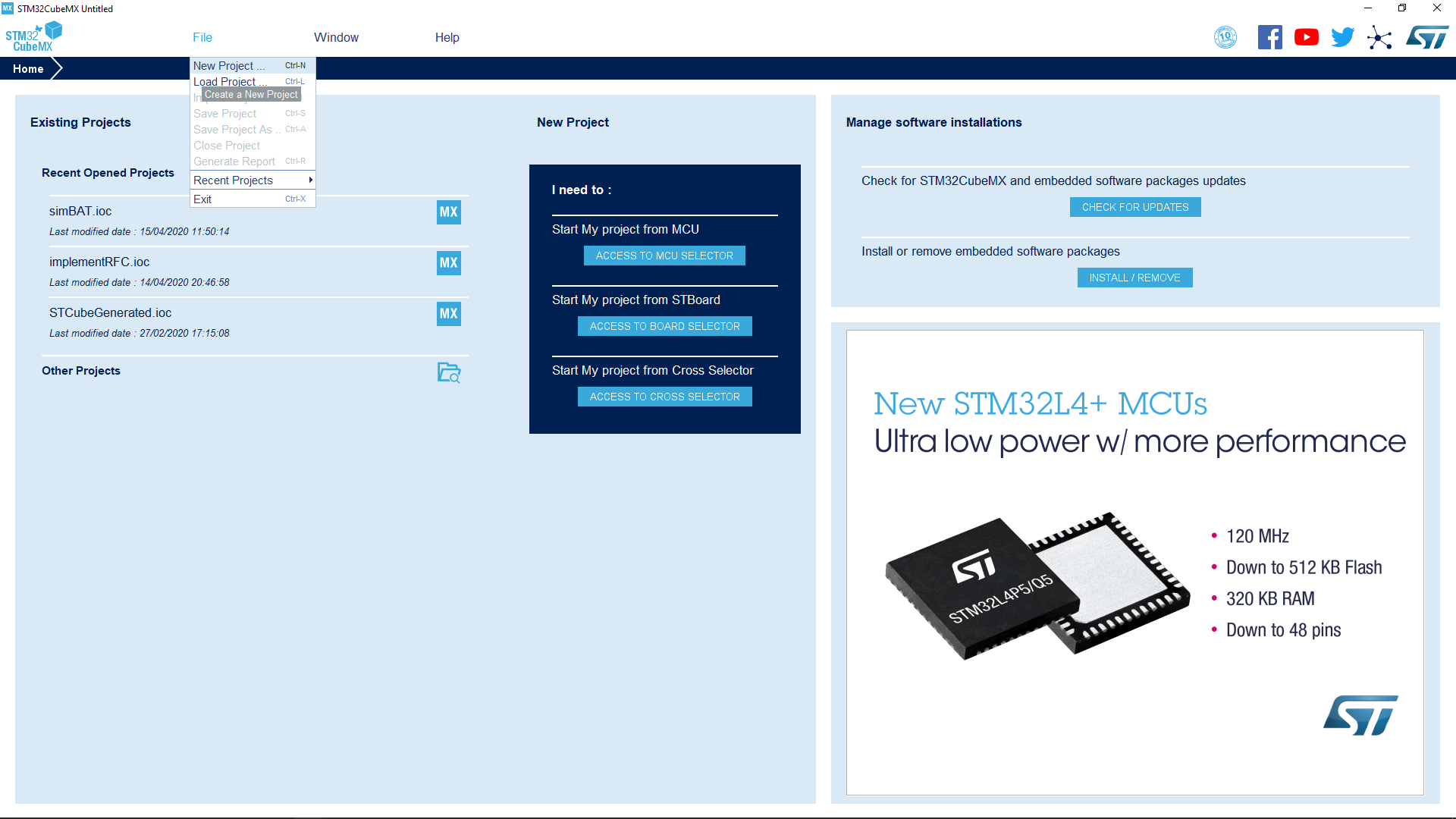The width and height of the screenshot is (1456, 819).
Task: Click ACCESS TO BOARD SELECTOR
Action: click(x=664, y=326)
